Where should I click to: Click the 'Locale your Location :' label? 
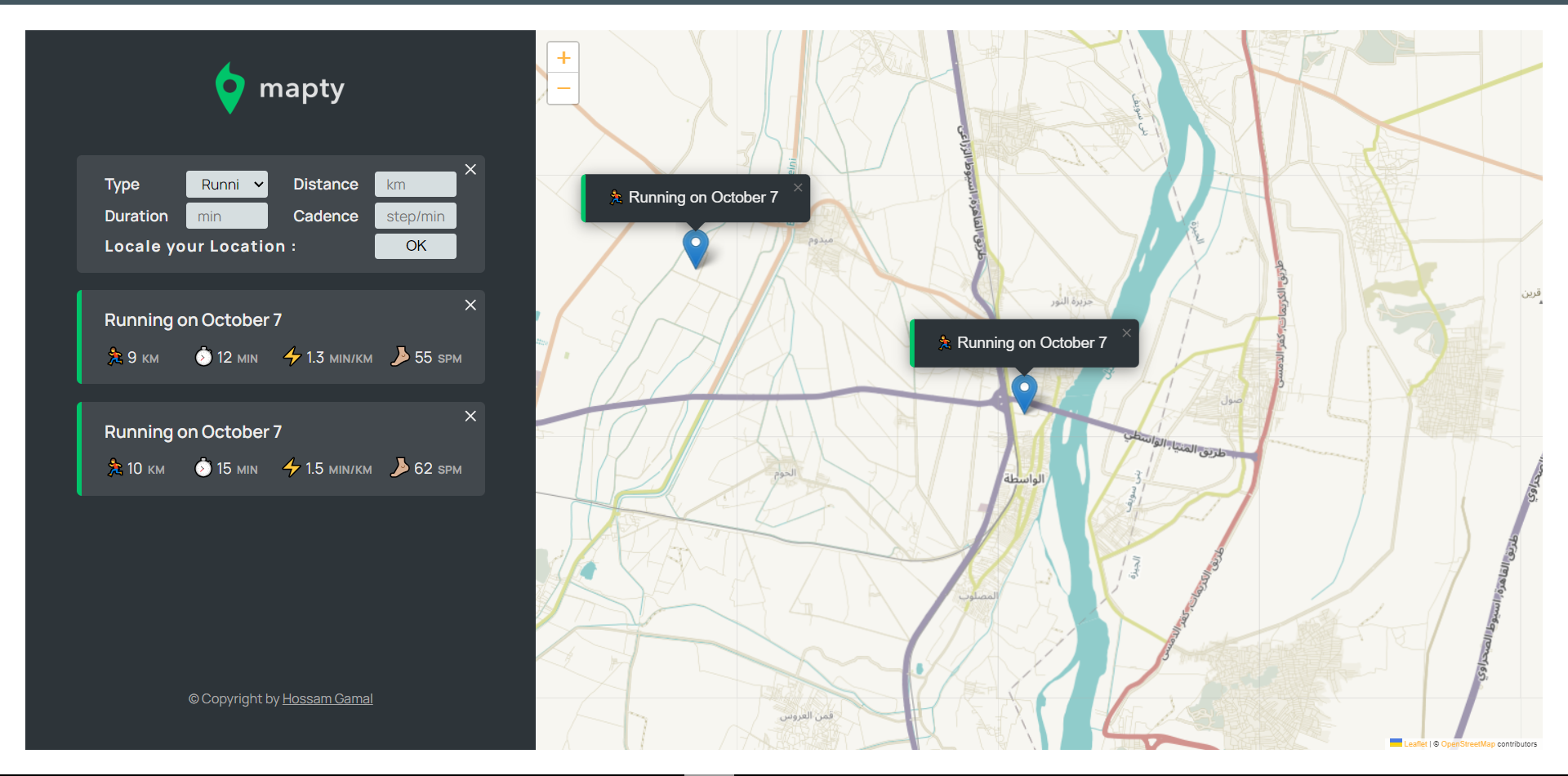coord(200,247)
